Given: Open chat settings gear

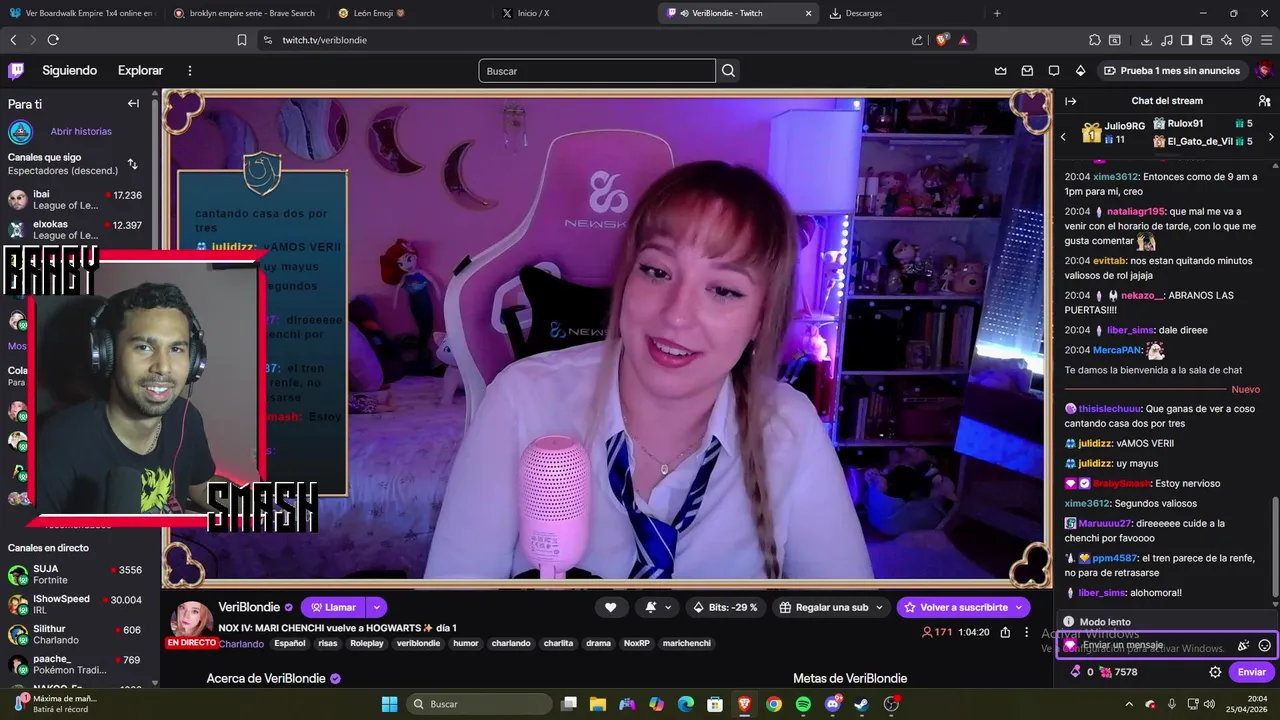Looking at the screenshot, I should click(1215, 672).
